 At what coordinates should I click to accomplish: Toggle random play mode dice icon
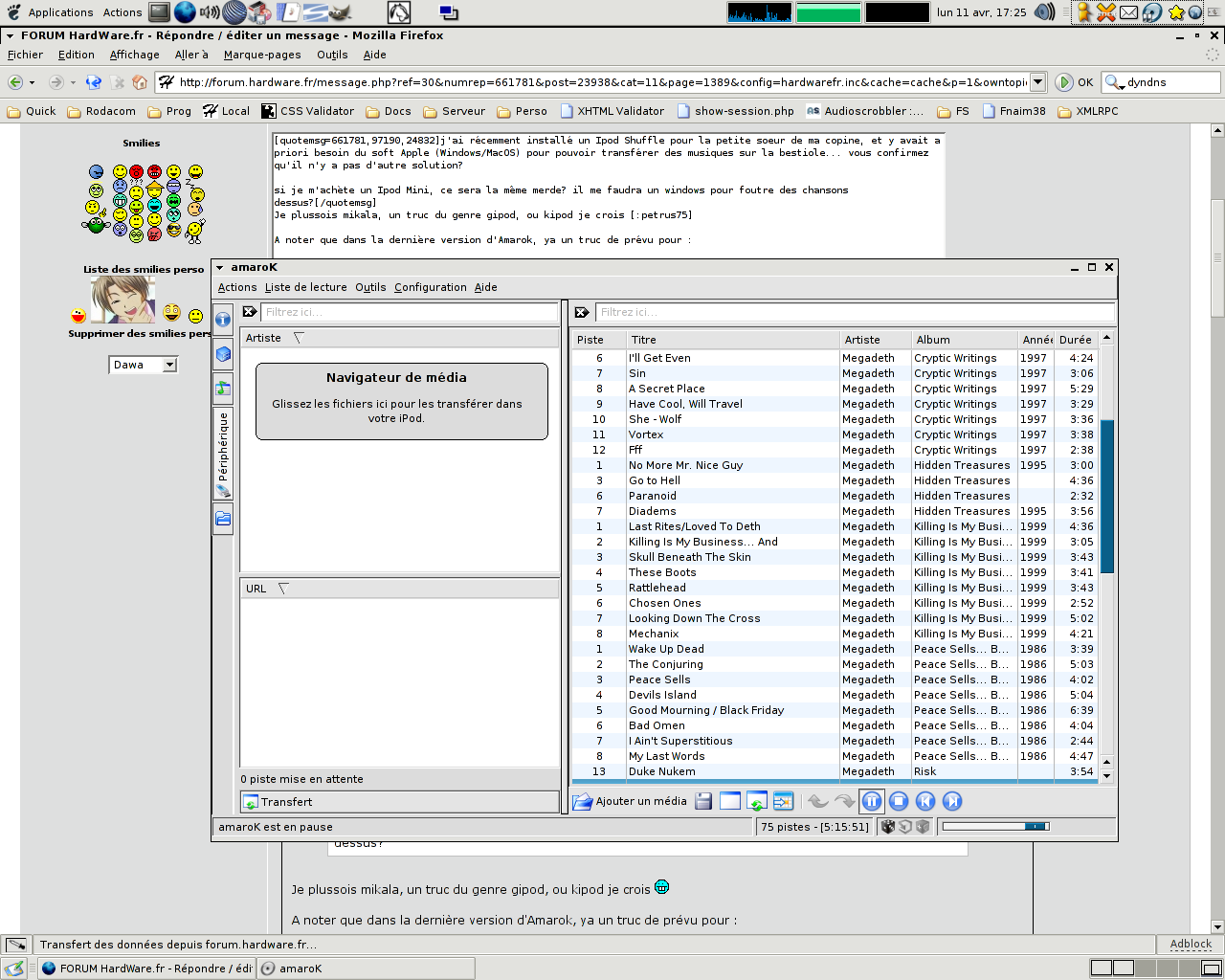888,827
